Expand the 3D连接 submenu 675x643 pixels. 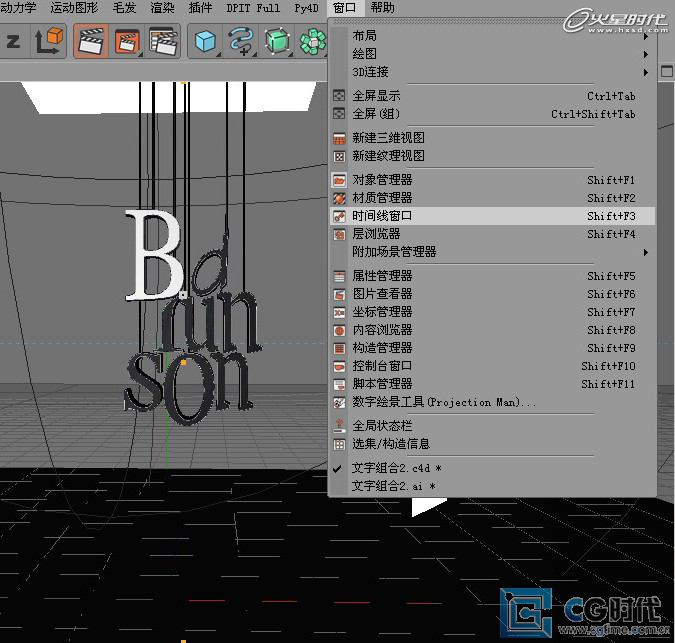click(646, 72)
